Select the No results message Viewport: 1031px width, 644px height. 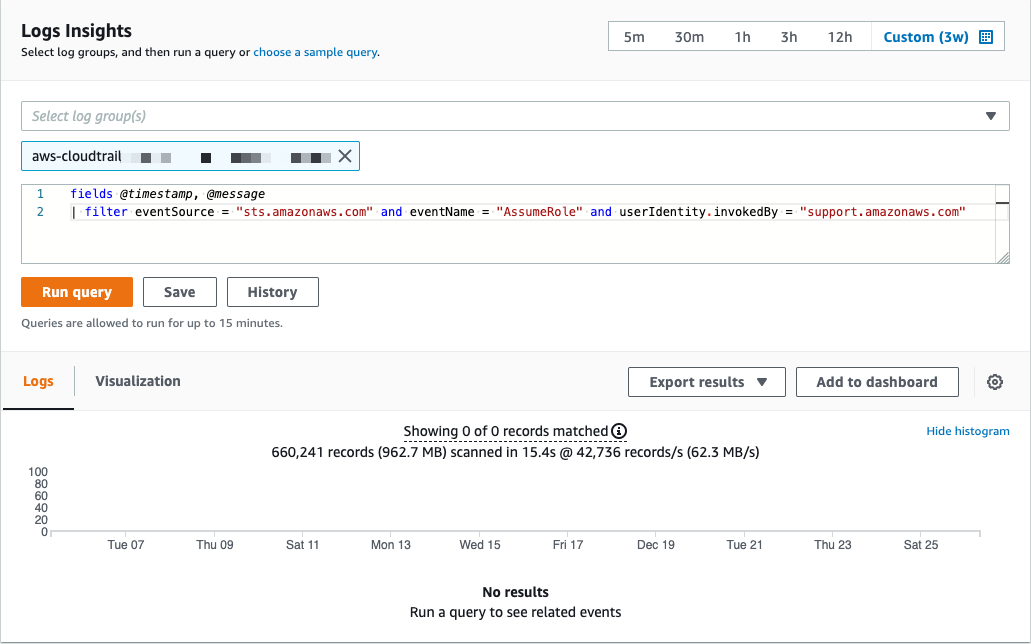tap(516, 592)
